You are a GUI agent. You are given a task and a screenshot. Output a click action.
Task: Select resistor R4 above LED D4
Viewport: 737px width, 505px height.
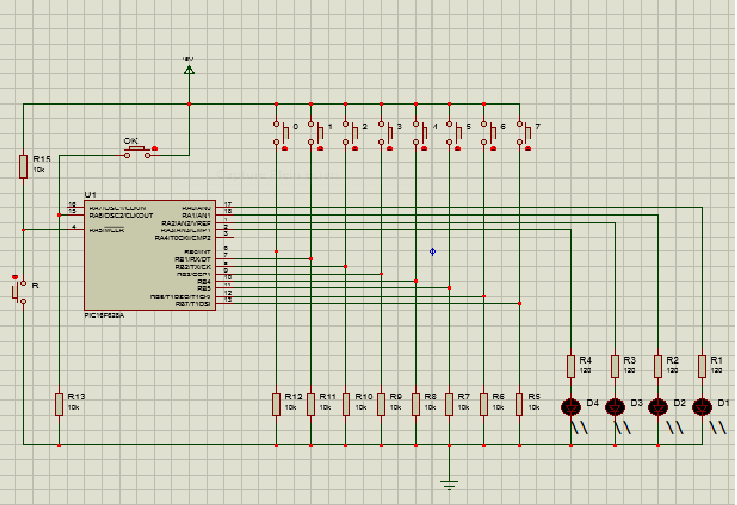pos(571,366)
